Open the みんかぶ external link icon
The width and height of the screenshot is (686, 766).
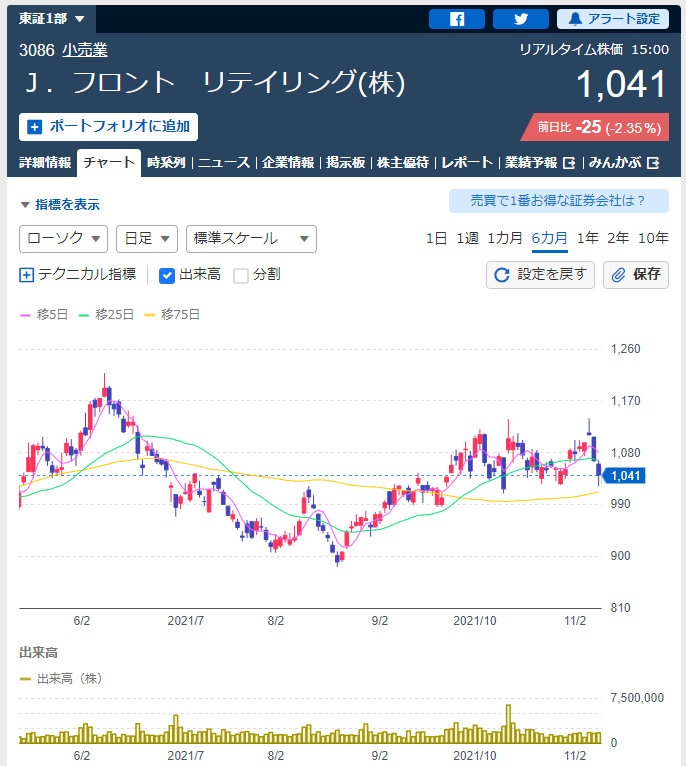click(653, 163)
